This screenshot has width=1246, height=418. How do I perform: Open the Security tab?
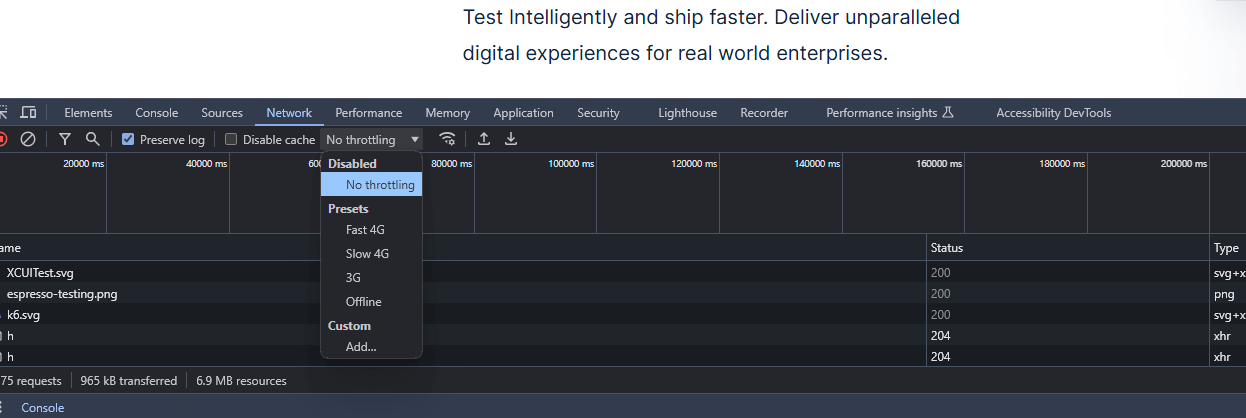click(x=598, y=113)
